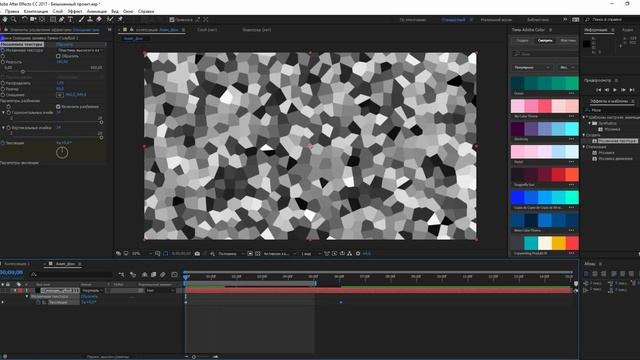This screenshot has height=360, width=640.
Task: Switch to the Композиция 1 timeline tab
Action: 17,264
